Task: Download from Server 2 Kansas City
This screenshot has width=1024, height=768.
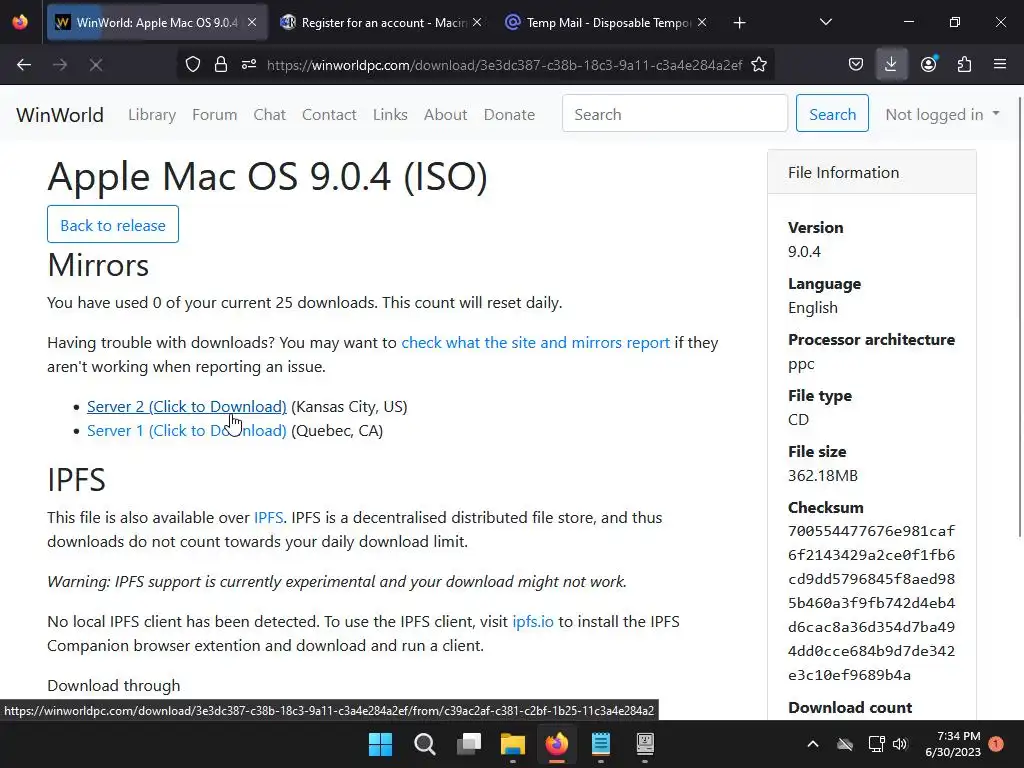Action: (x=187, y=407)
